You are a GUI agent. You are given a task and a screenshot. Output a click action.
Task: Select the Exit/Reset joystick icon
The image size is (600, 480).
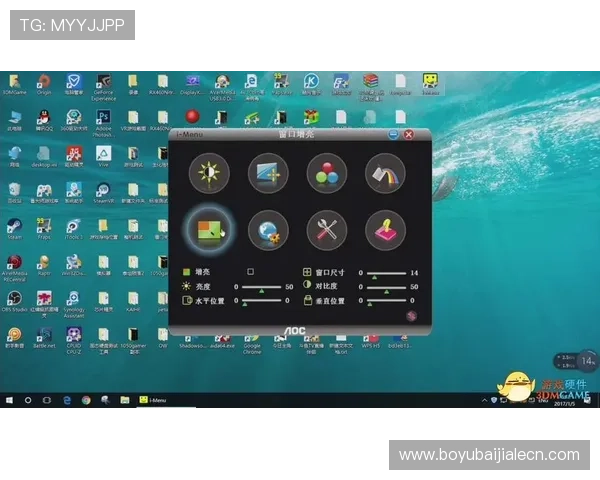click(x=384, y=230)
